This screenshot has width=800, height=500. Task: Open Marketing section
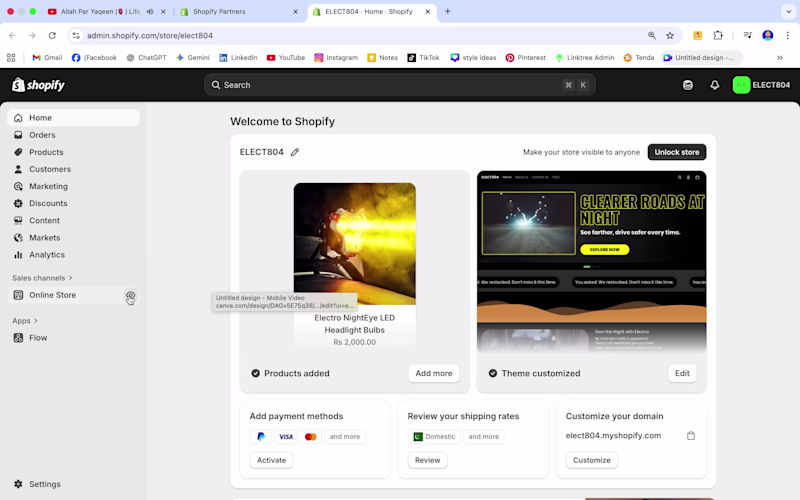coord(73,186)
